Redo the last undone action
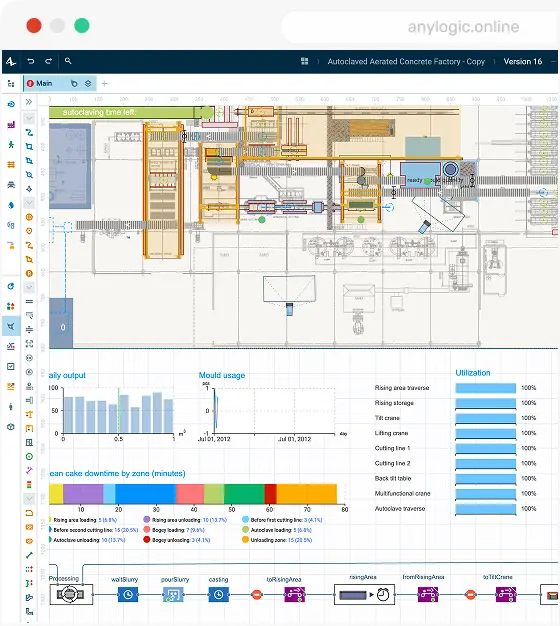This screenshot has width=560, height=626. tap(48, 61)
